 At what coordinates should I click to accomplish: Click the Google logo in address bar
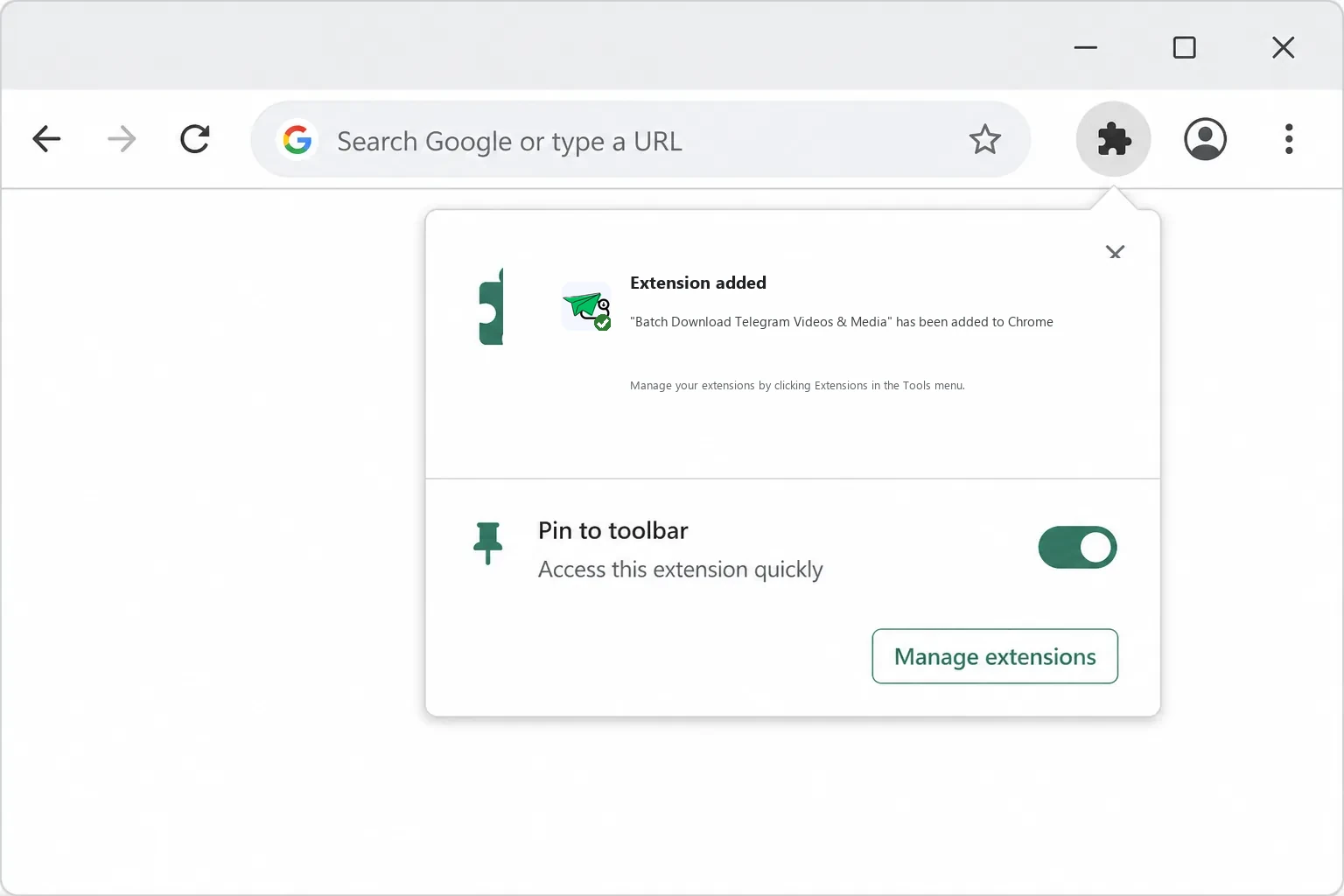coord(297,139)
